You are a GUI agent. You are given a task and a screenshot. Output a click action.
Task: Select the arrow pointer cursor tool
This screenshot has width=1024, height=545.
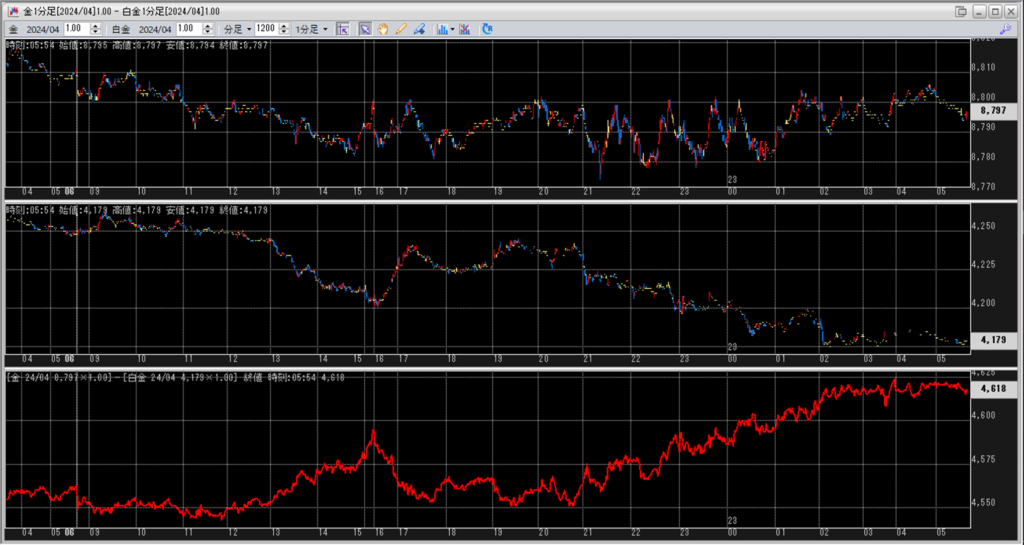click(x=365, y=29)
